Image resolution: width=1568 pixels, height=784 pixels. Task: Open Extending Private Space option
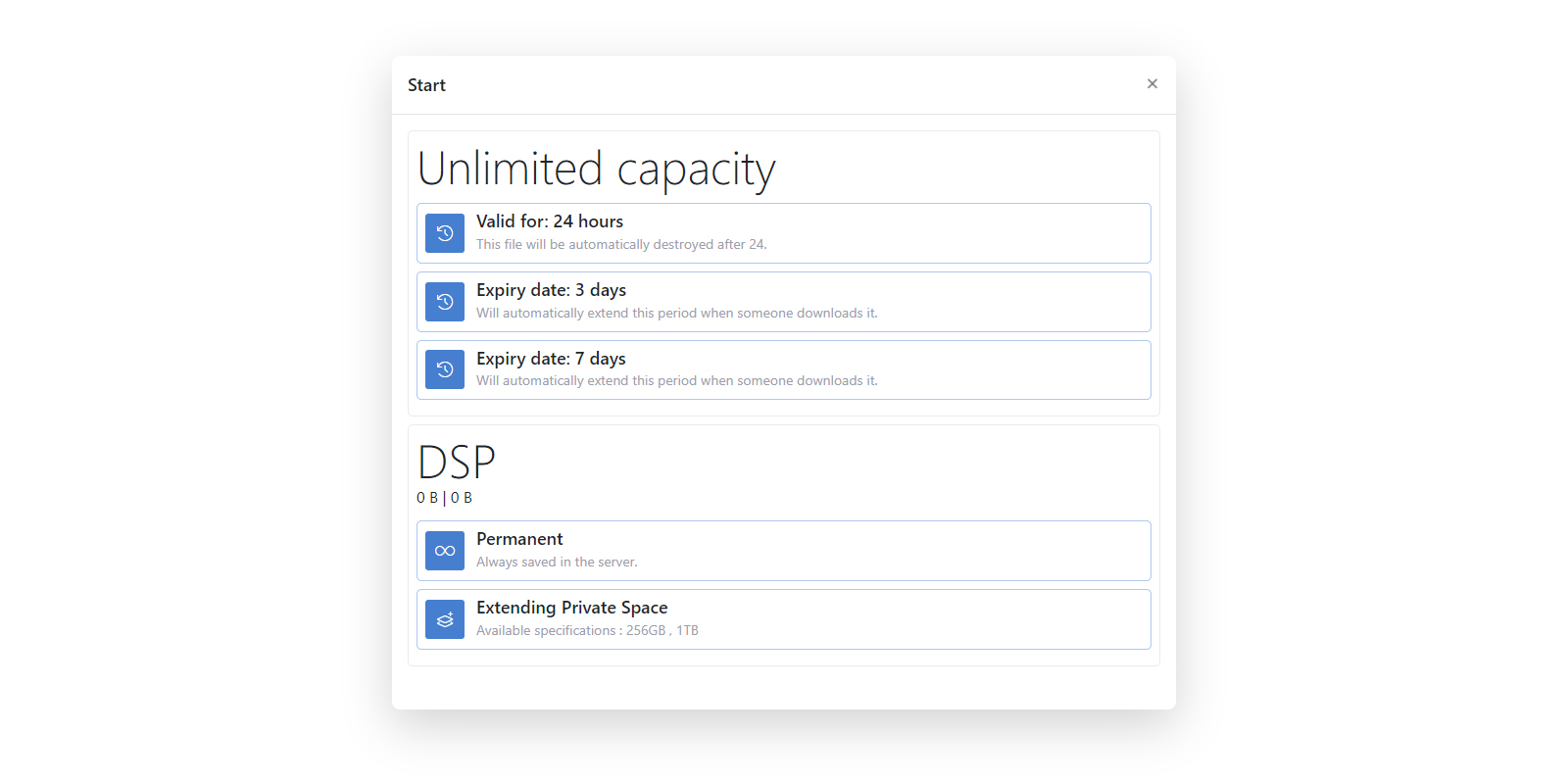pyautogui.click(x=571, y=608)
